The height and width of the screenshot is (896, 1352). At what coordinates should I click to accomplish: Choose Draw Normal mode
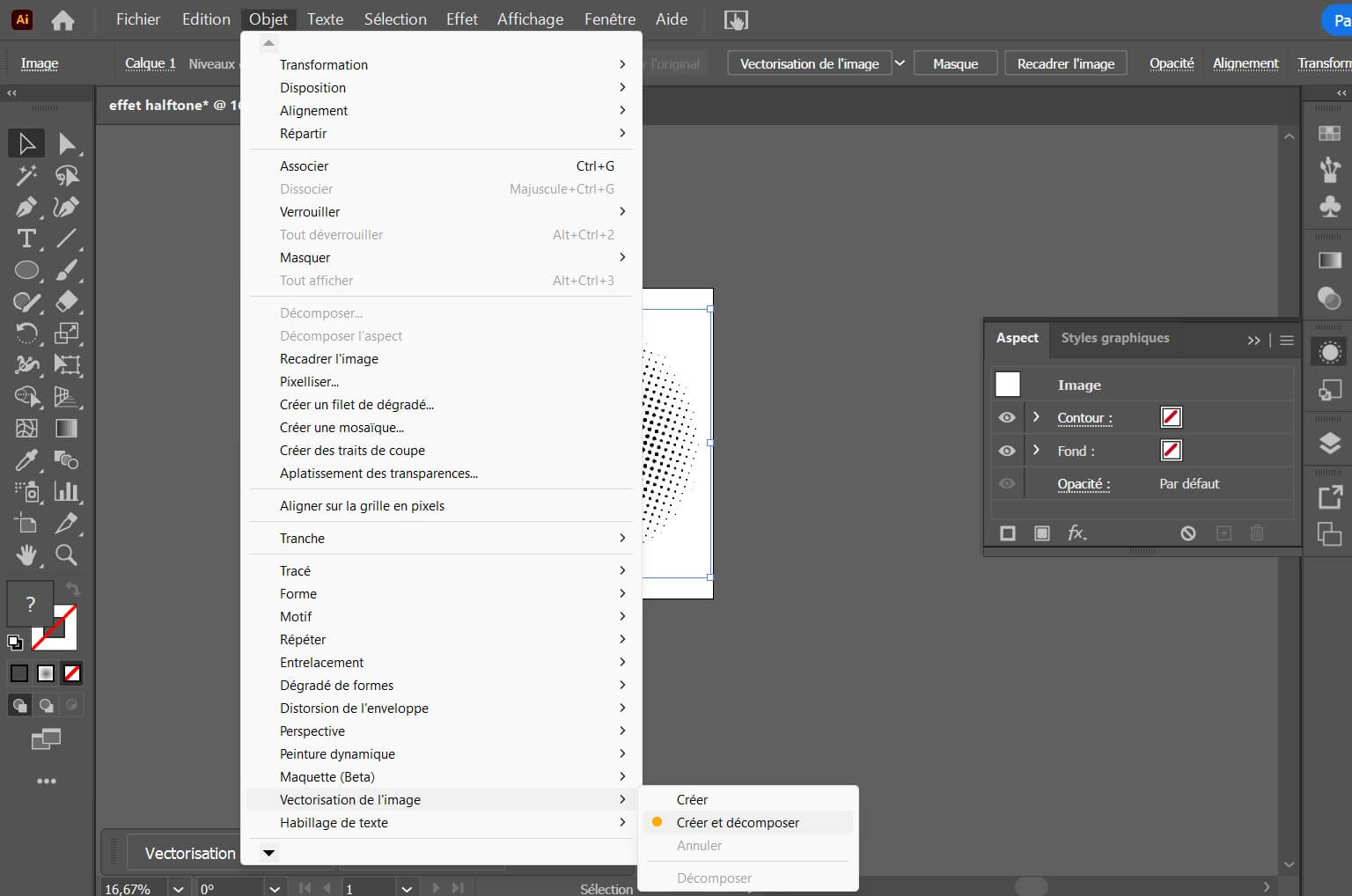[19, 705]
